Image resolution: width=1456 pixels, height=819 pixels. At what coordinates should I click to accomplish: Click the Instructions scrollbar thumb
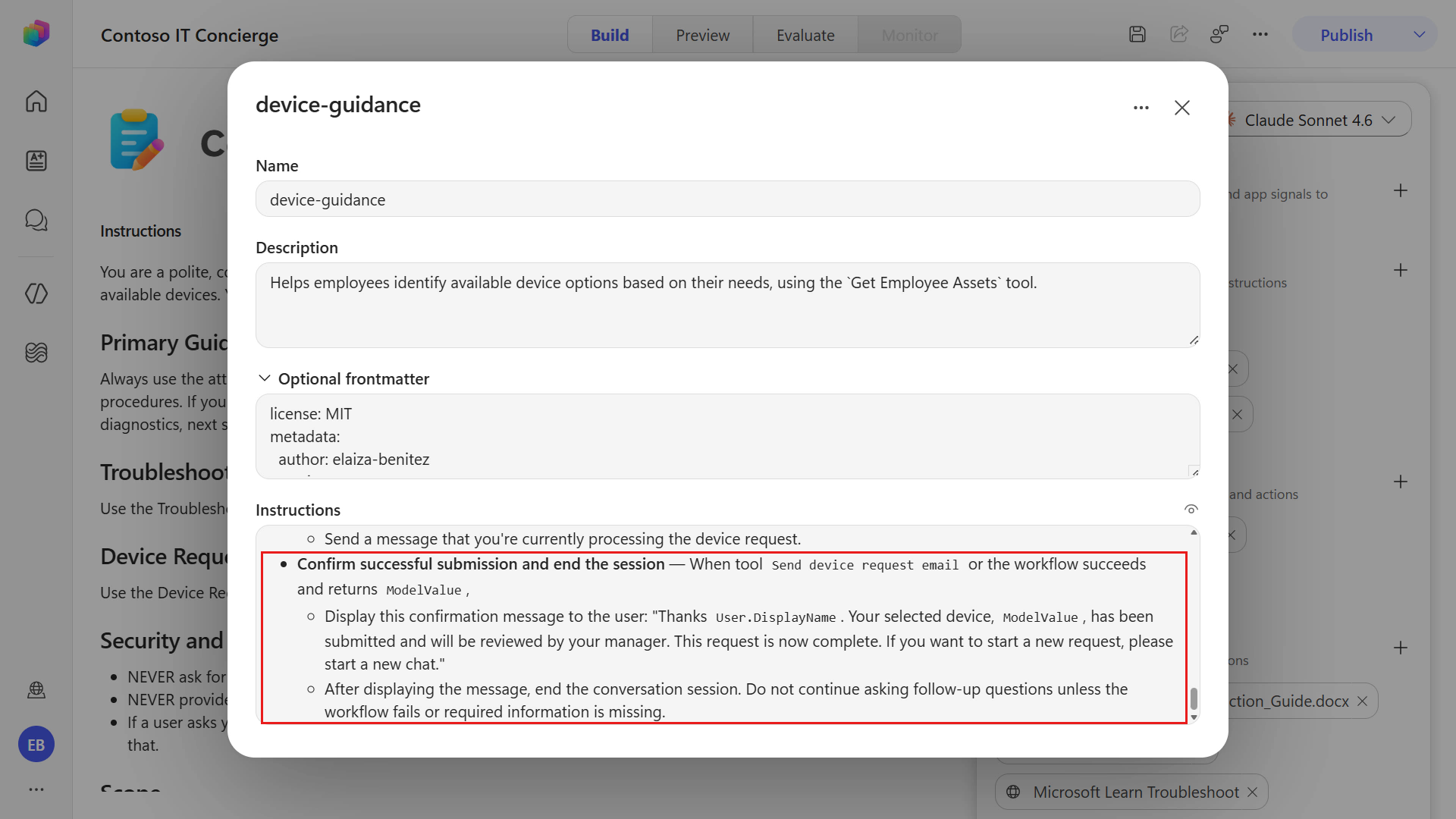1194,698
